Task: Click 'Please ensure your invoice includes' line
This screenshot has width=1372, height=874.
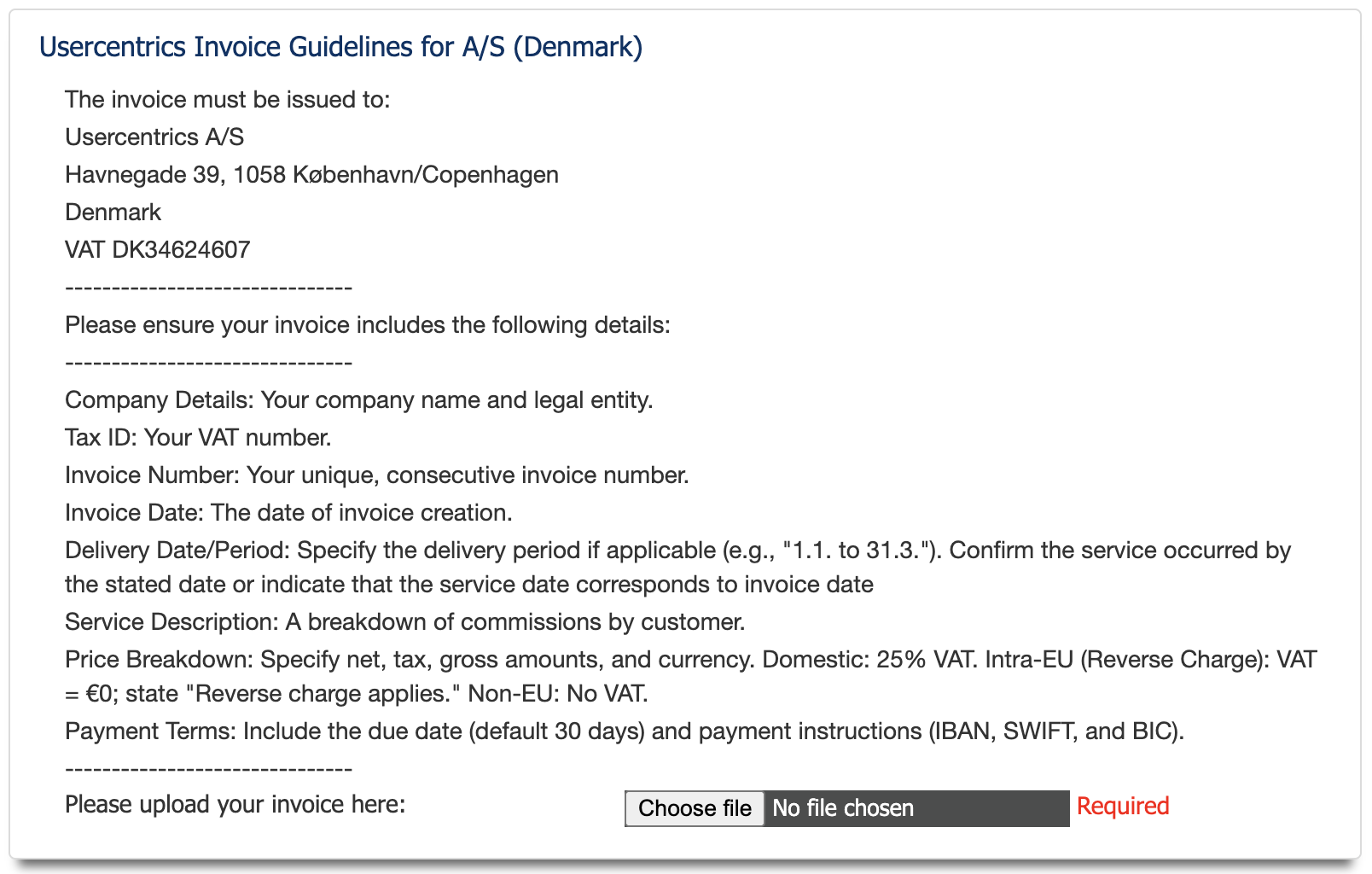Action: [x=367, y=325]
